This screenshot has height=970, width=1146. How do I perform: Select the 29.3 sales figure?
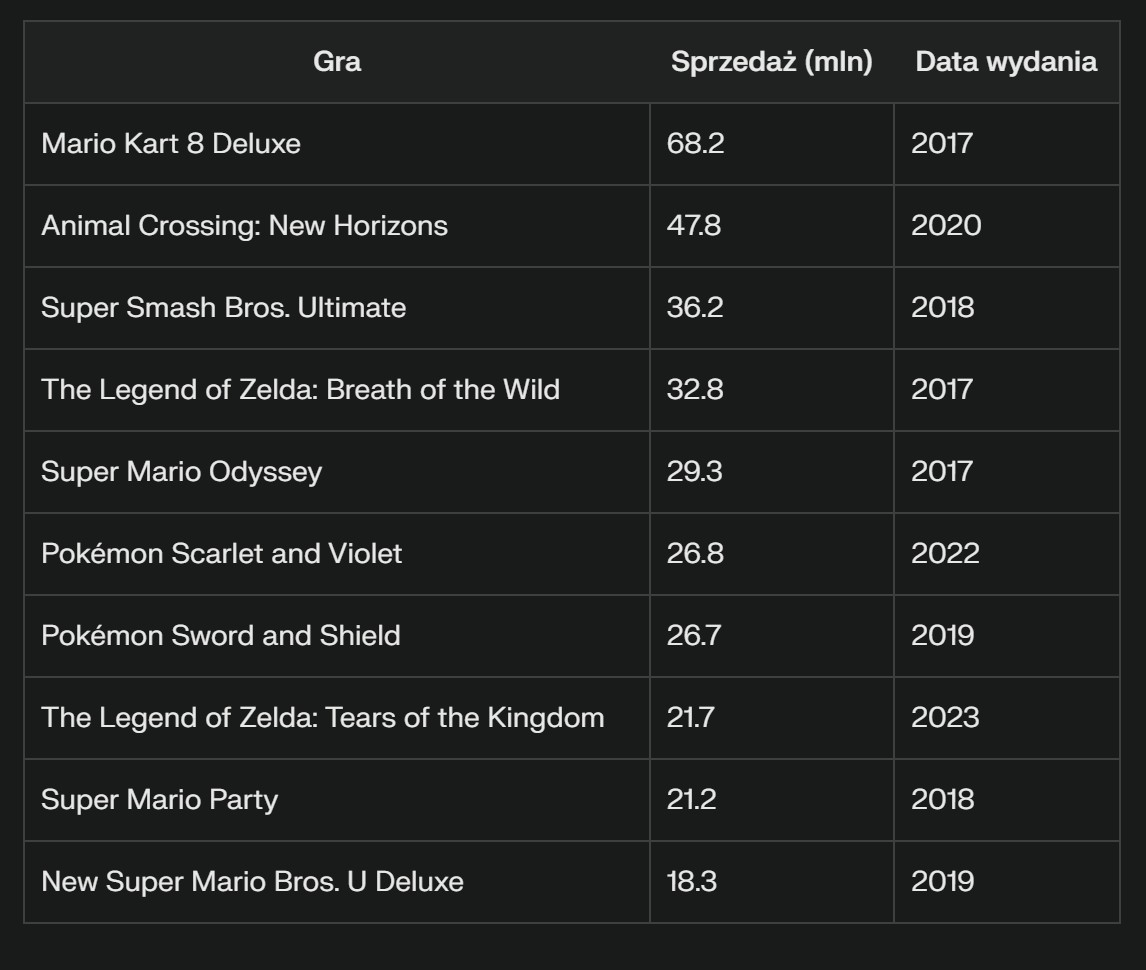(694, 471)
